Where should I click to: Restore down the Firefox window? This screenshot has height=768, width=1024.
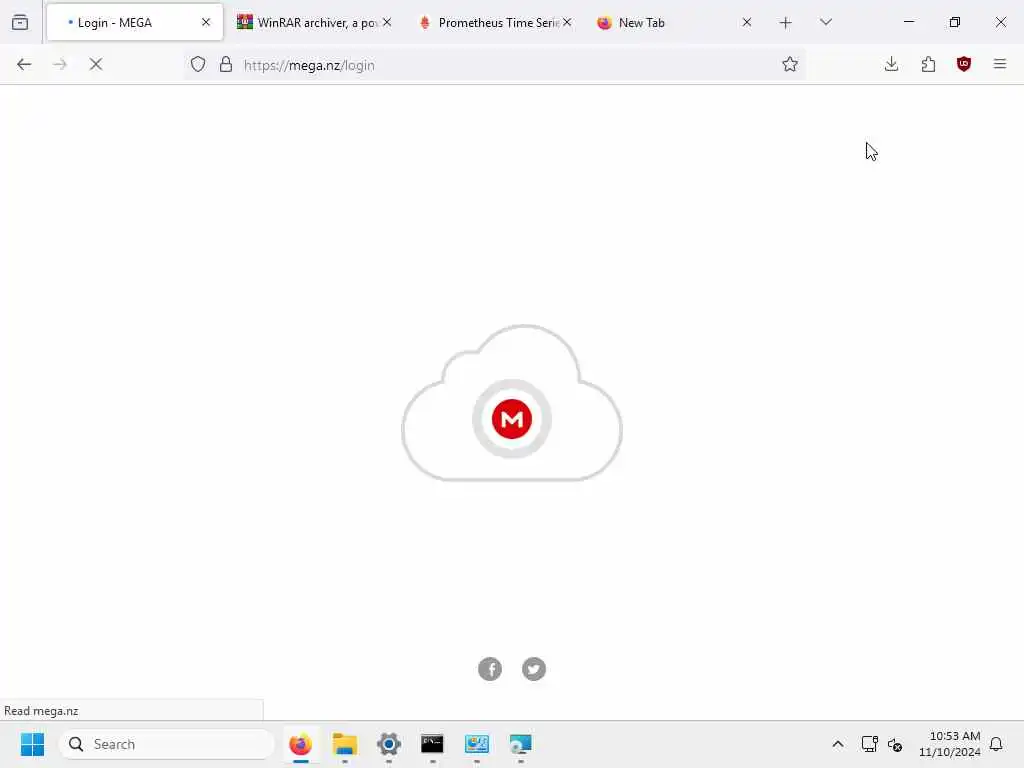click(955, 22)
